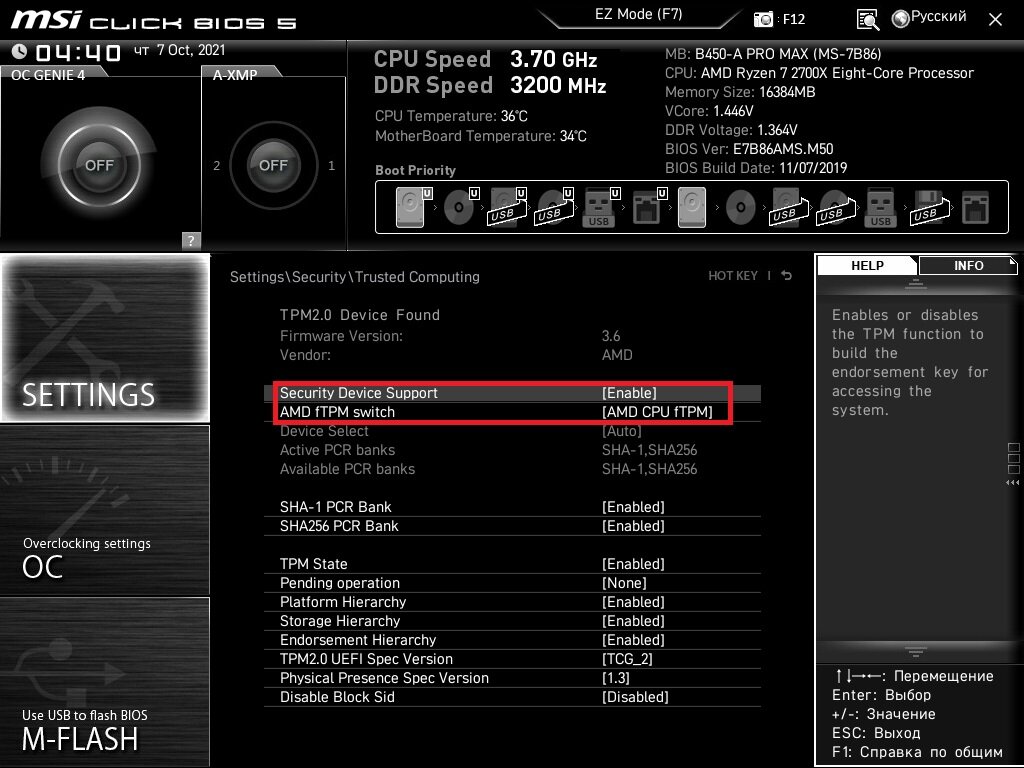This screenshot has height=768, width=1024.
Task: Switch to the INFO tab
Action: [x=968, y=265]
